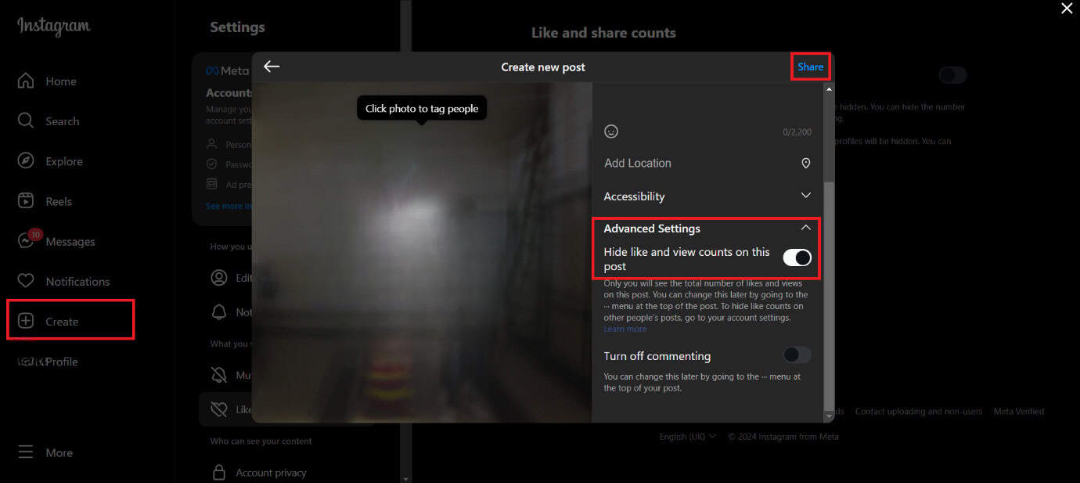This screenshot has height=483, width=1080.
Task: Open the Explore compass icon
Action: (x=25, y=161)
